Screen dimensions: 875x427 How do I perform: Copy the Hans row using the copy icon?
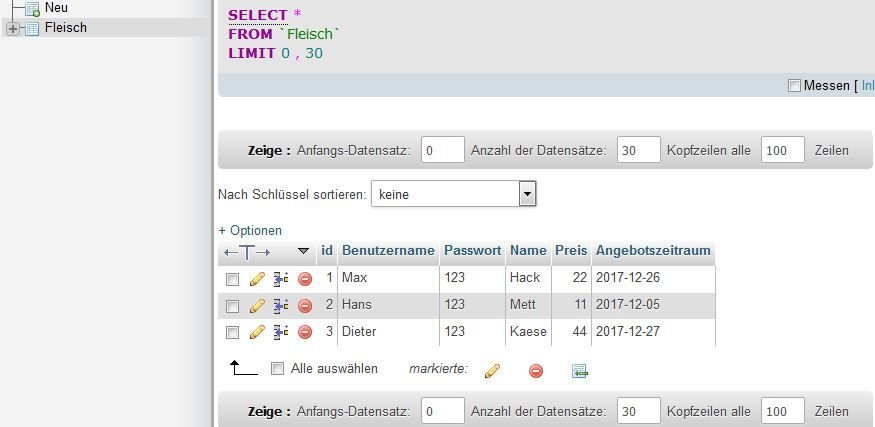point(281,305)
